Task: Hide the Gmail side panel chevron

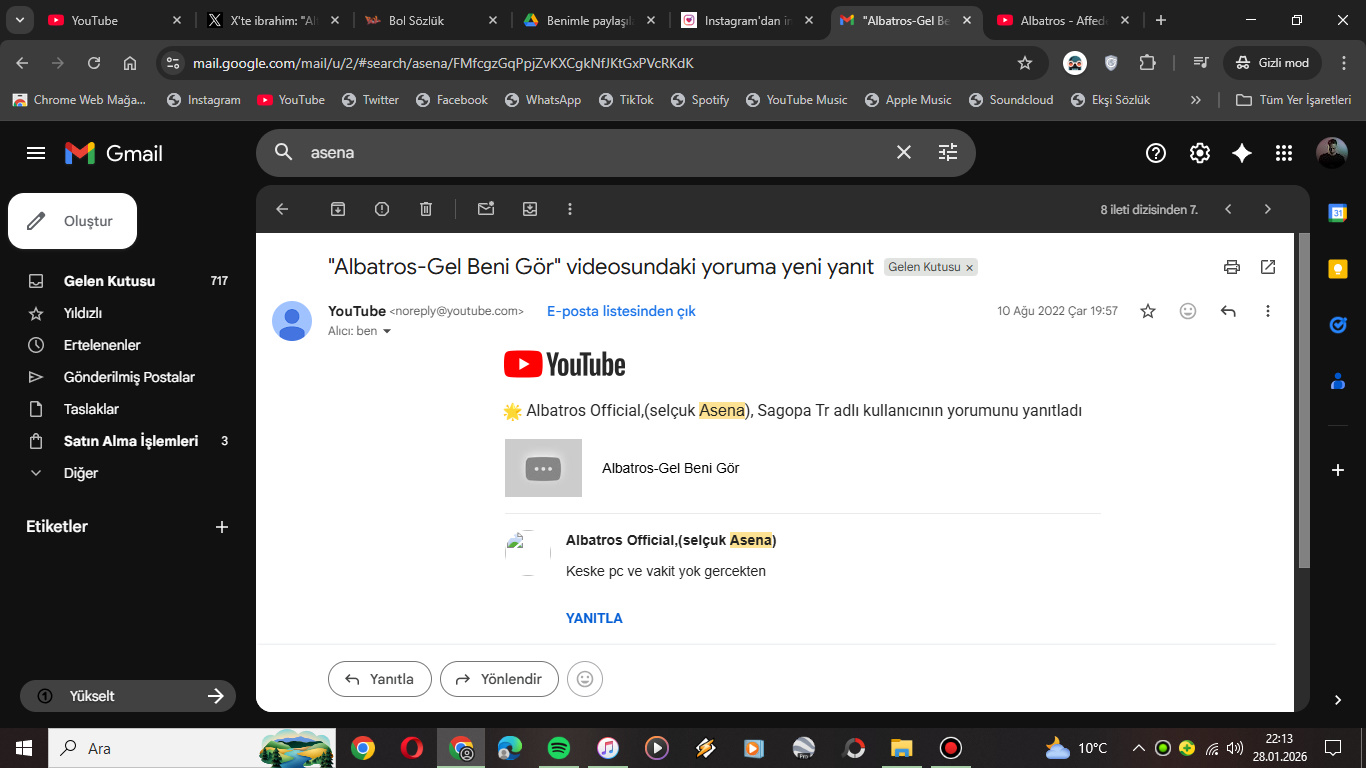Action: [x=1338, y=700]
